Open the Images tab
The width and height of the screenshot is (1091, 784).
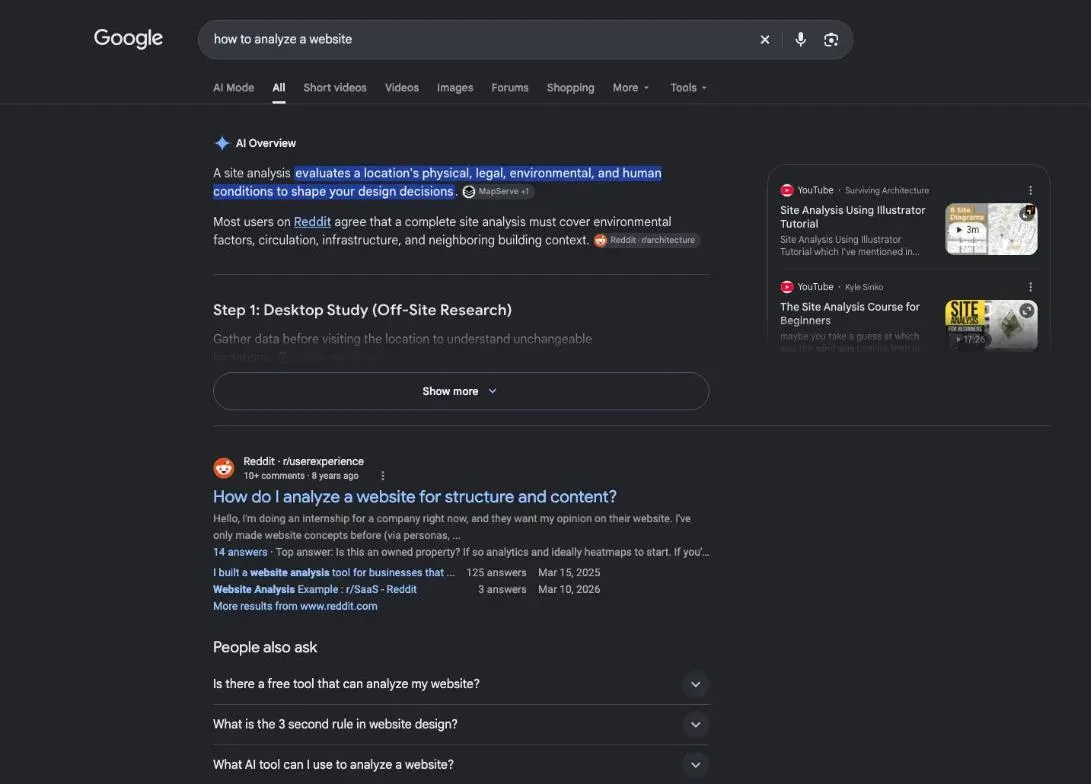coord(455,88)
